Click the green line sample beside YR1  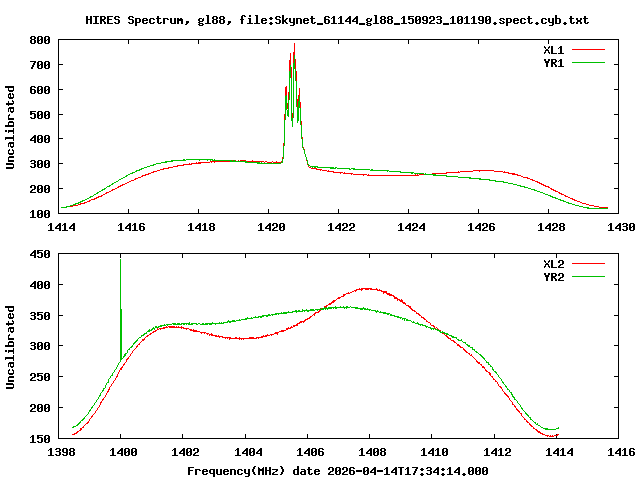pos(589,62)
